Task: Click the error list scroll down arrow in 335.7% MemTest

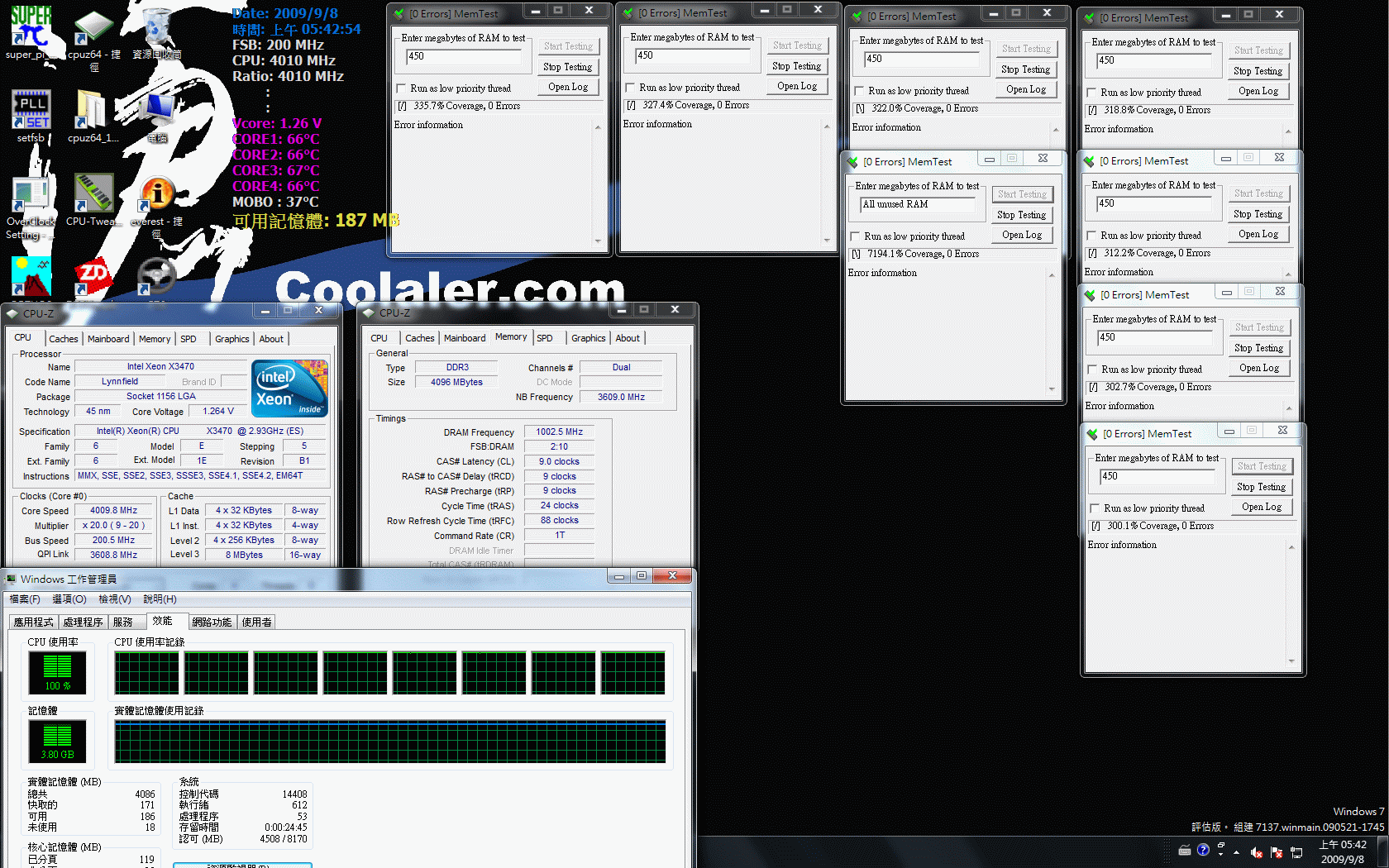Action: click(599, 241)
